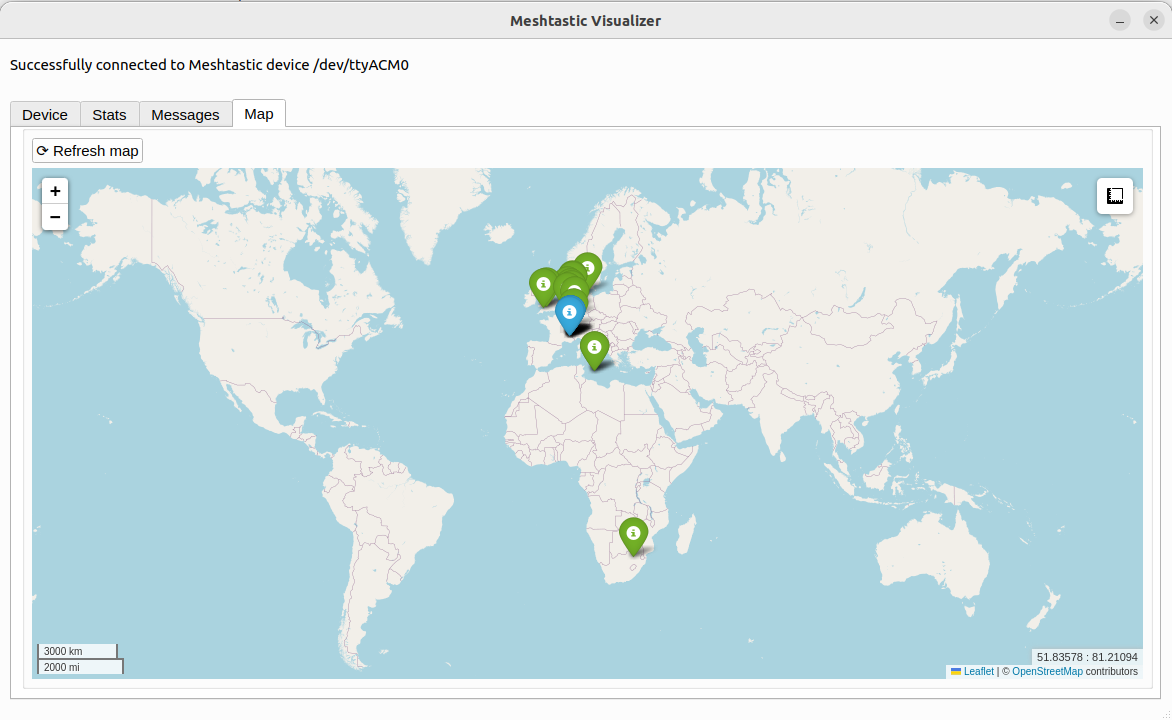Viewport: 1172px width, 720px height.
Task: Minimize the Meshtastic Visualizer window
Action: coord(1120,21)
